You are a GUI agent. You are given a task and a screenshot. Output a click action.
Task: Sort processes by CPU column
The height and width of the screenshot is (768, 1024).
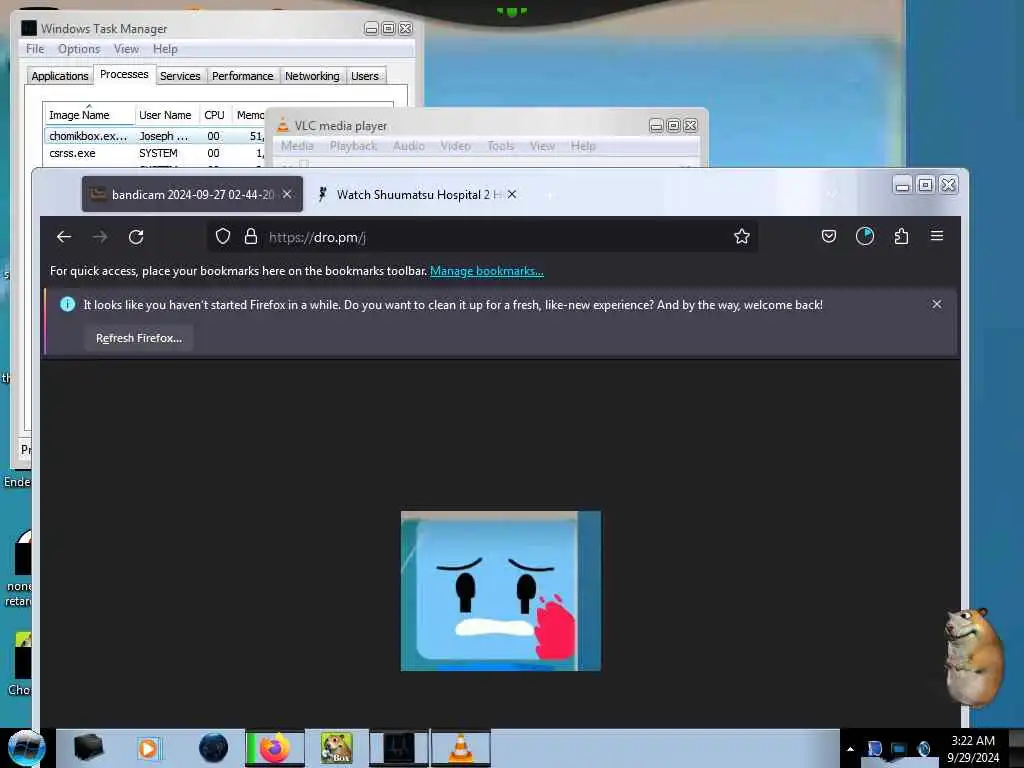click(214, 115)
